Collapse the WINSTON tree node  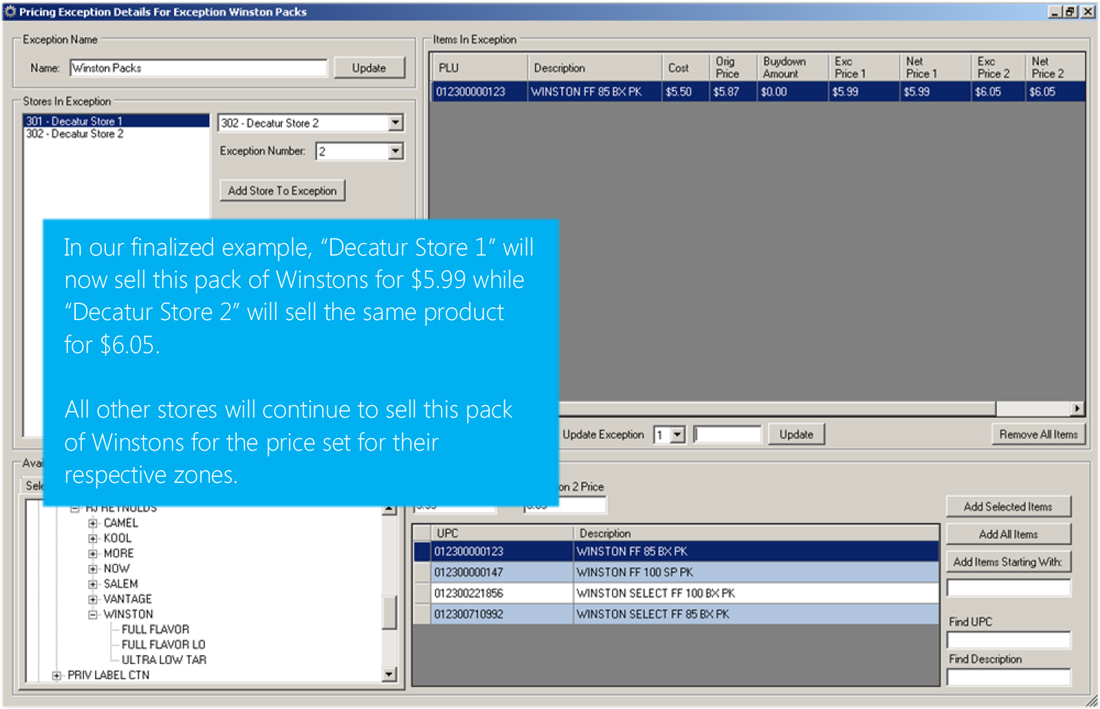(93, 614)
